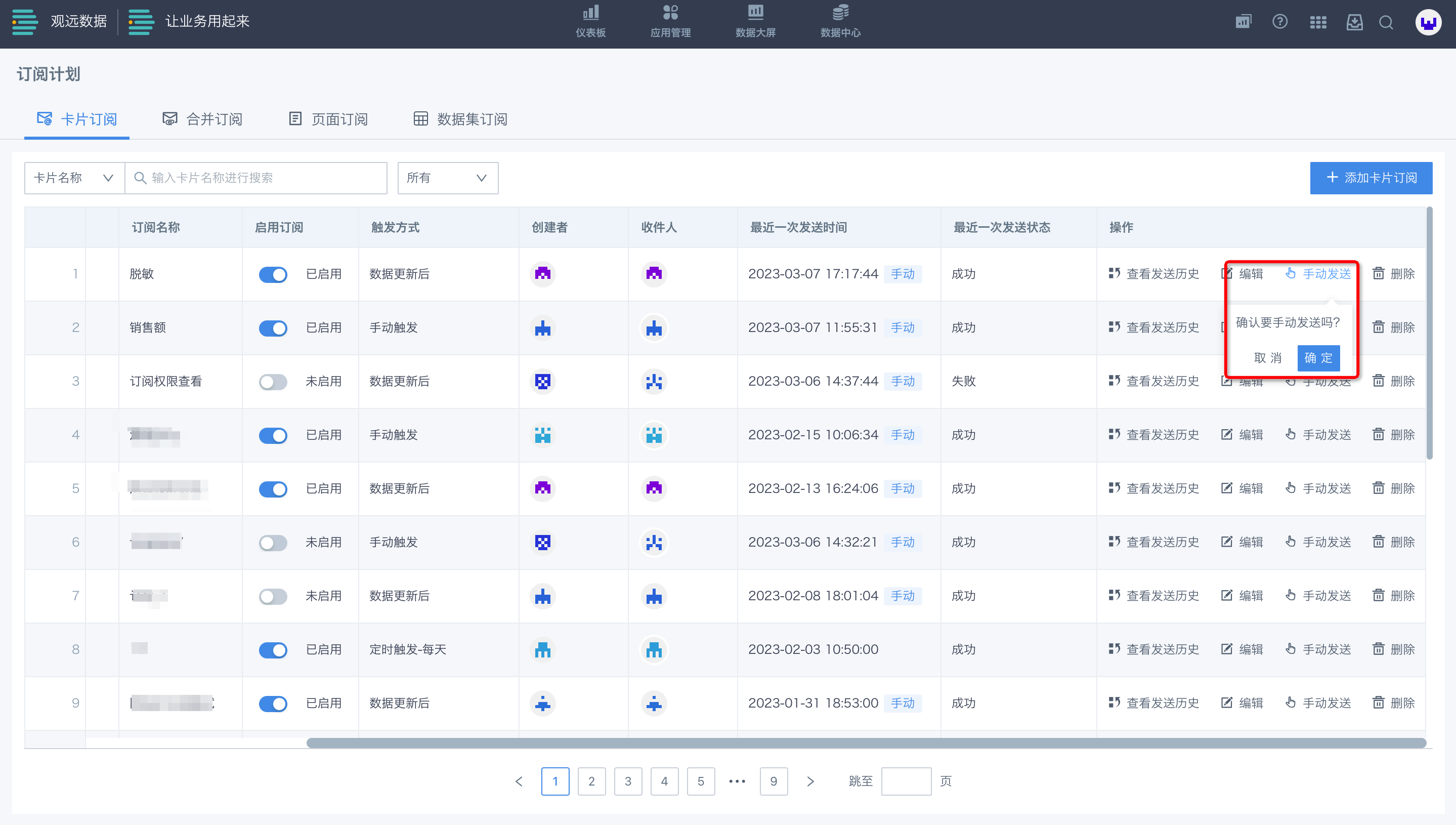Go to next page arrow
The height and width of the screenshot is (825, 1456).
(810, 781)
